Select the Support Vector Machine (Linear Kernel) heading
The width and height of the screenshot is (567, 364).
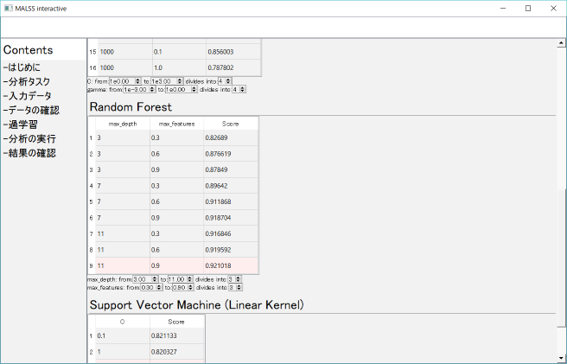pyautogui.click(x=197, y=305)
